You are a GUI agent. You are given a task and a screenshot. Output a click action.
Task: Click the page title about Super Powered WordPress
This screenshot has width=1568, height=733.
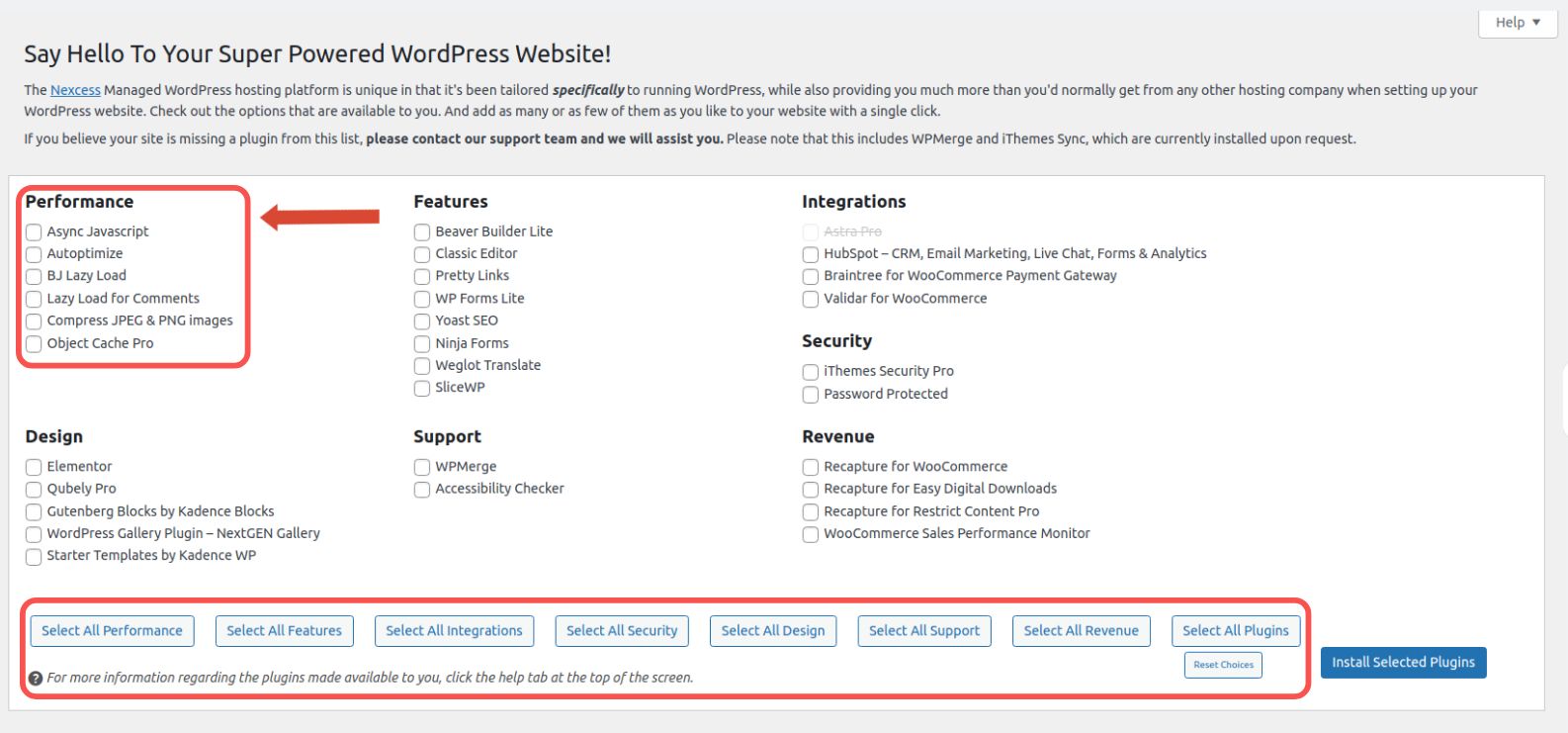click(x=317, y=54)
